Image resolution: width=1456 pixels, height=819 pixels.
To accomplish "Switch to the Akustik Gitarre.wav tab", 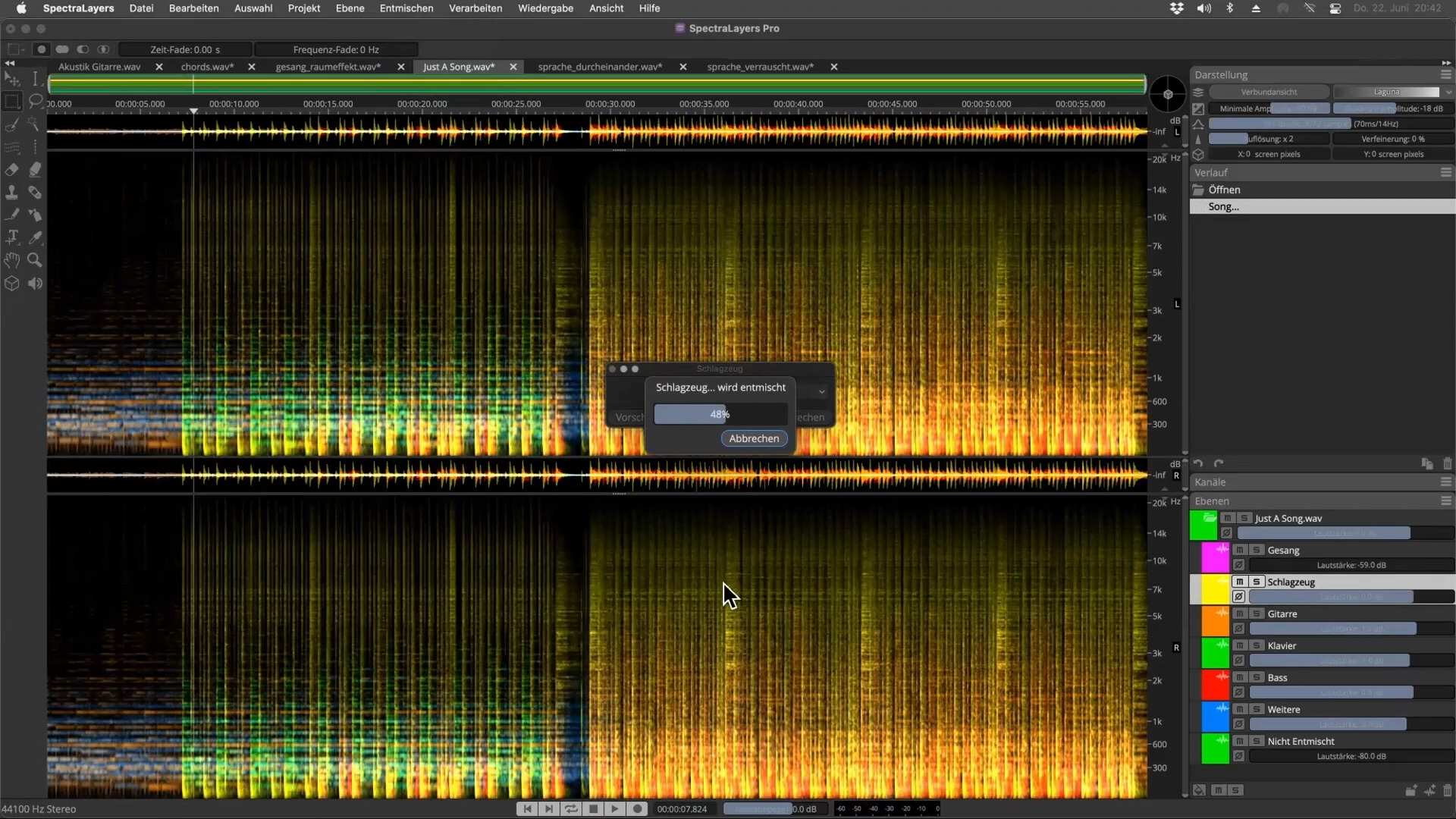I will click(99, 67).
